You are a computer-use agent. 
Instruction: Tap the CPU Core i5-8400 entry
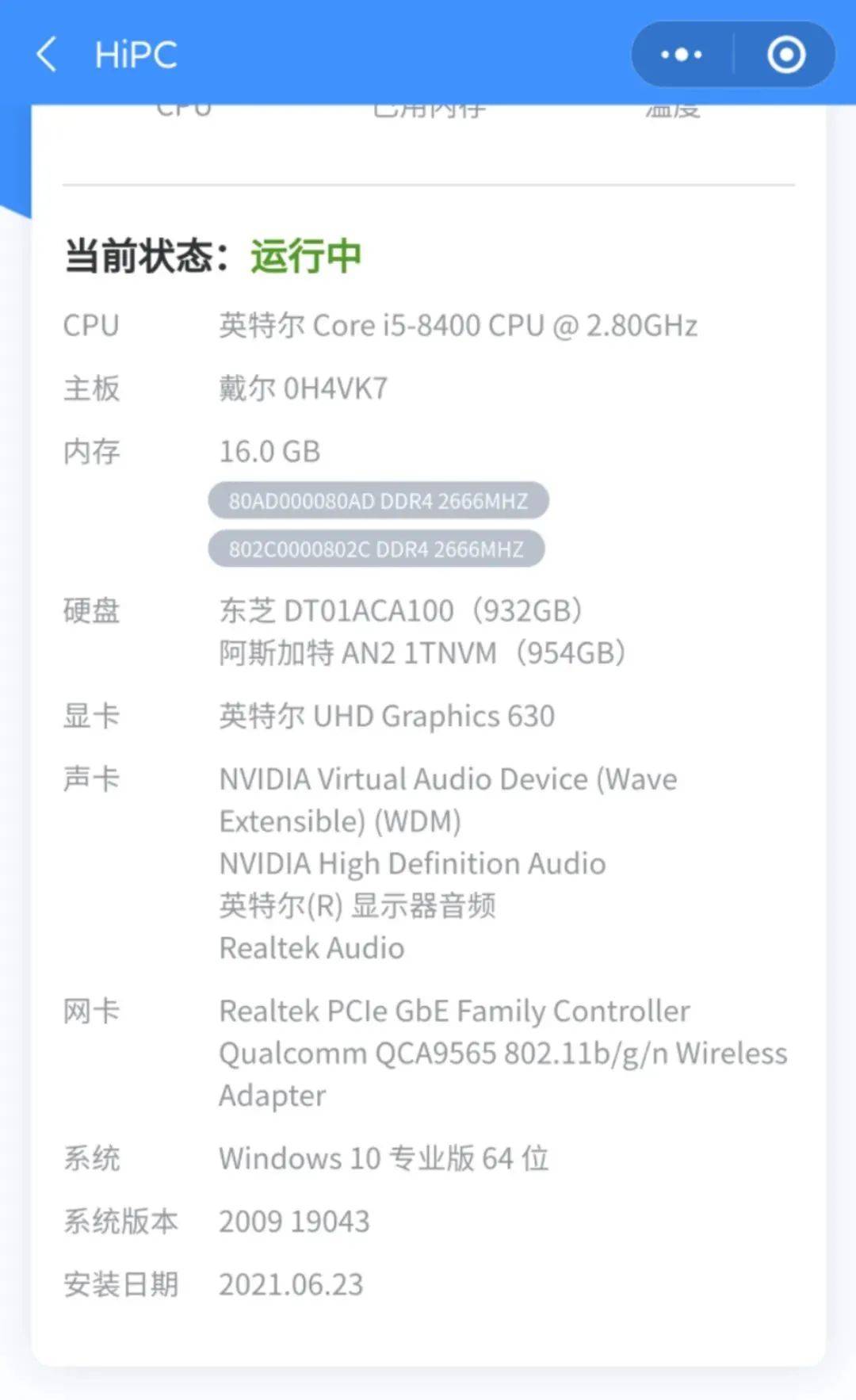pyautogui.click(x=458, y=326)
